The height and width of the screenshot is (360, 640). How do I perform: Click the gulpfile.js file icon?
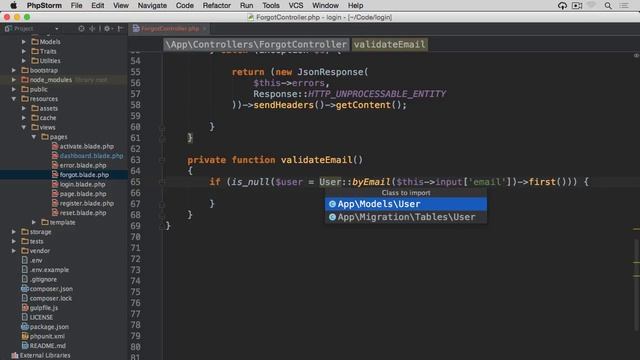click(x=25, y=308)
